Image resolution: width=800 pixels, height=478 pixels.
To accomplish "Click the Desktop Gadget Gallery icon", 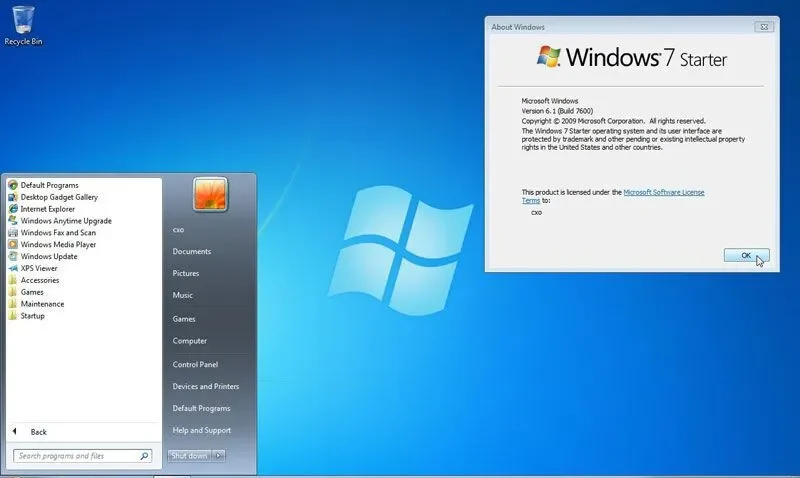I will click(13, 197).
